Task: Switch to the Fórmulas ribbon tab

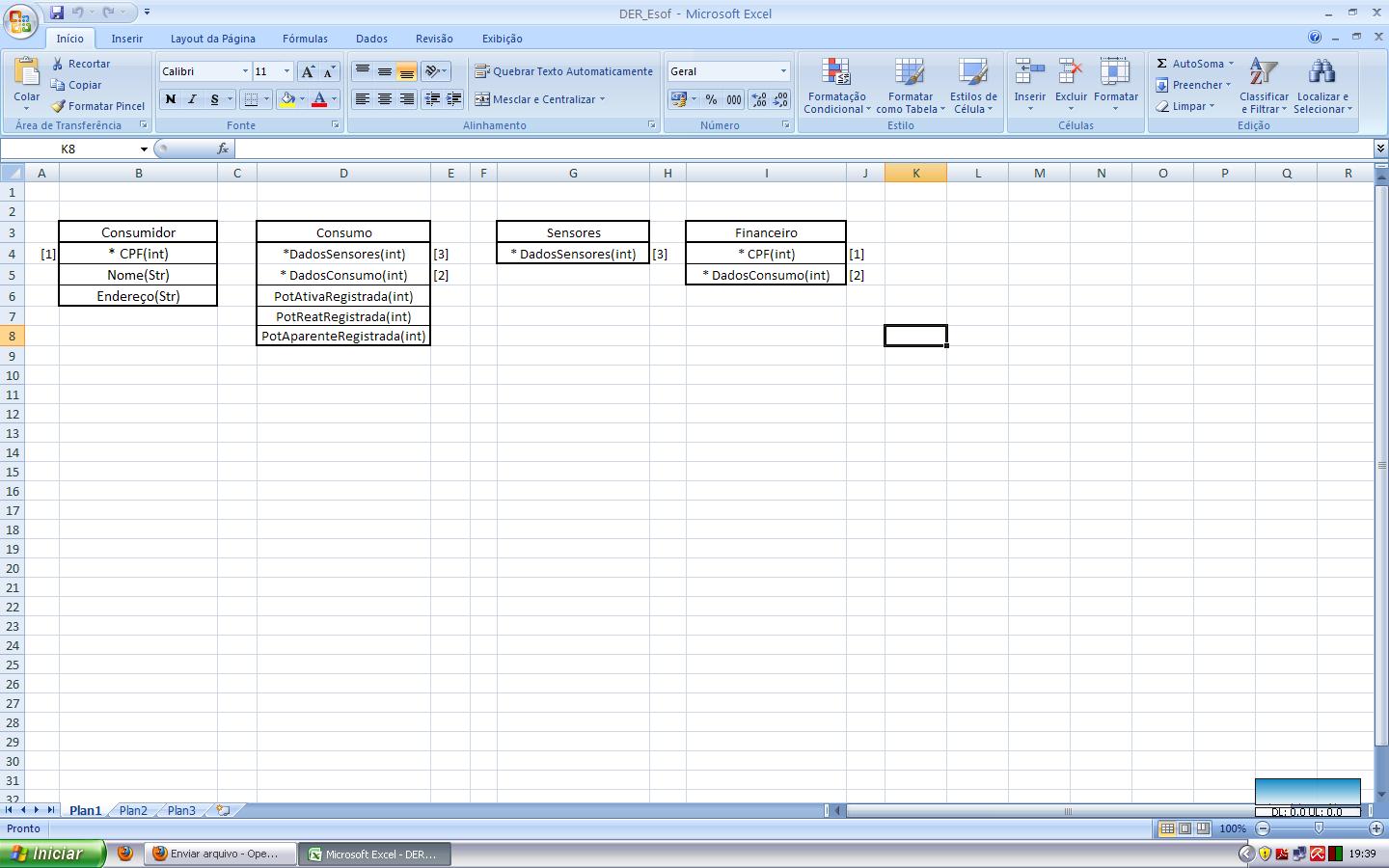Action: click(305, 39)
